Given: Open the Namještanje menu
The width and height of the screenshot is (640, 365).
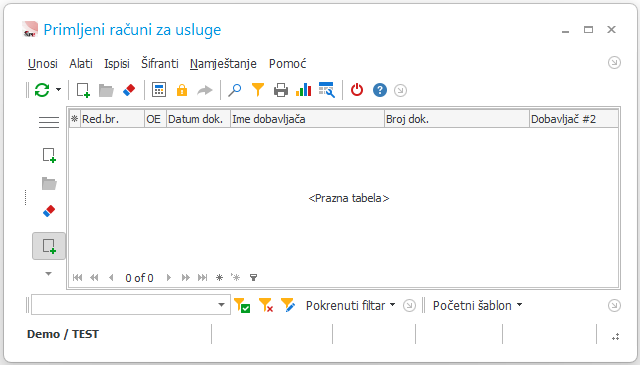Looking at the screenshot, I should 223,64.
